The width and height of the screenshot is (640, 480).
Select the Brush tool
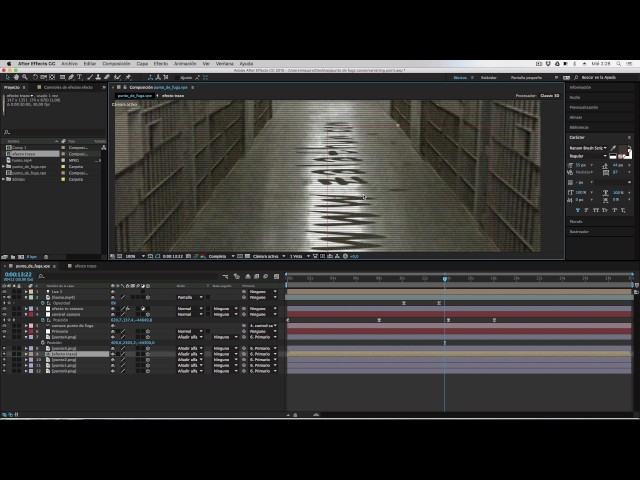tap(90, 77)
